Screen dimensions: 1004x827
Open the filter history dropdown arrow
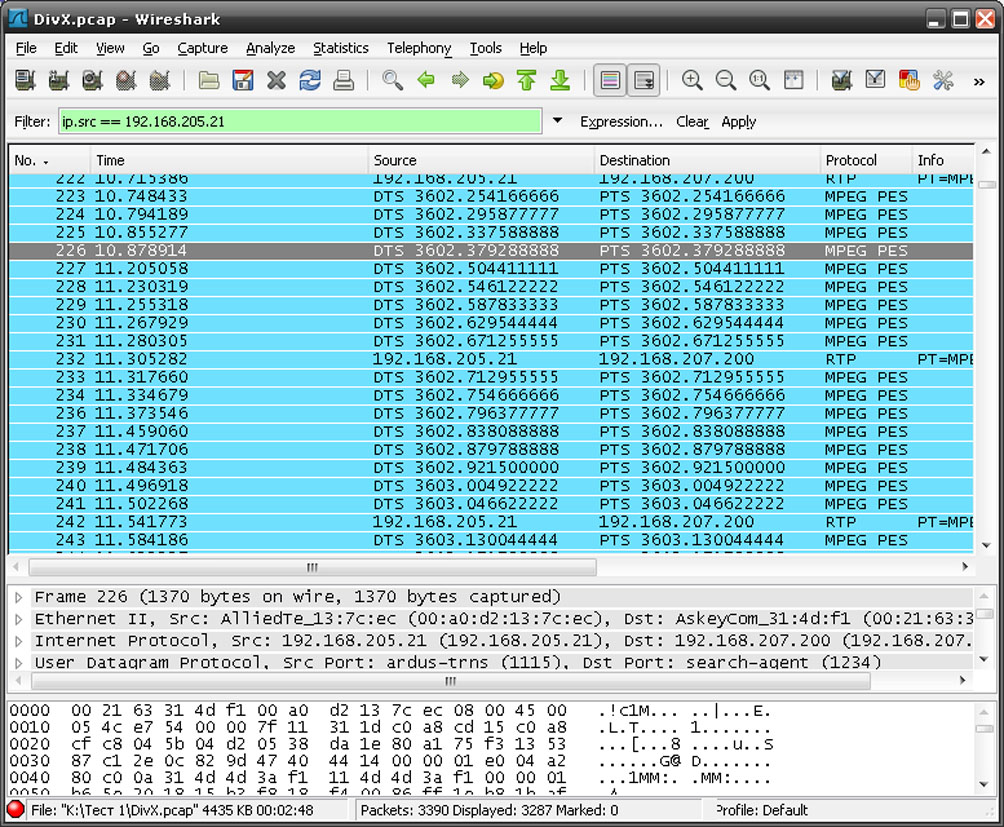pyautogui.click(x=558, y=121)
